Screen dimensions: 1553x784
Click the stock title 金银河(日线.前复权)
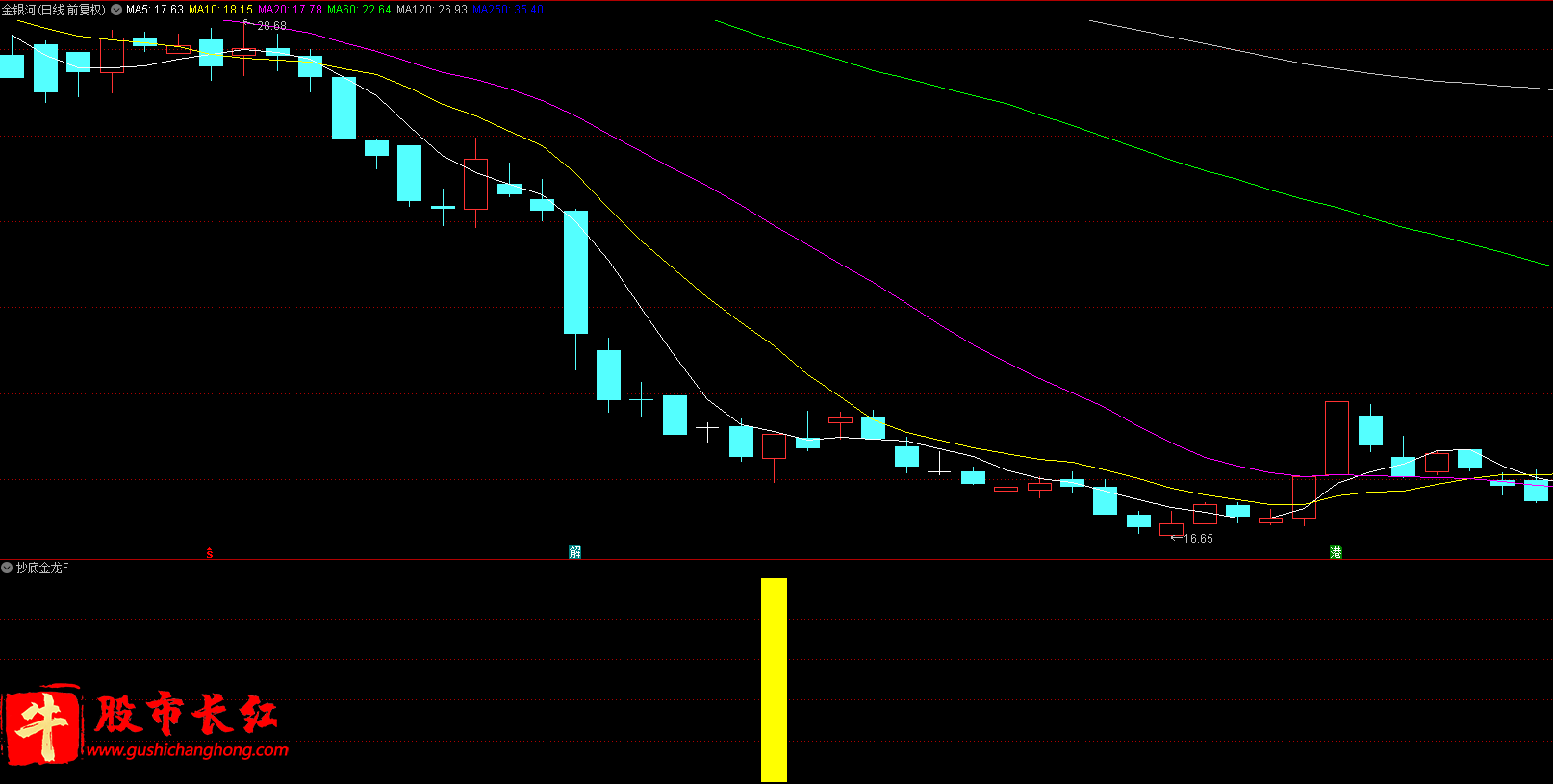[x=53, y=10]
